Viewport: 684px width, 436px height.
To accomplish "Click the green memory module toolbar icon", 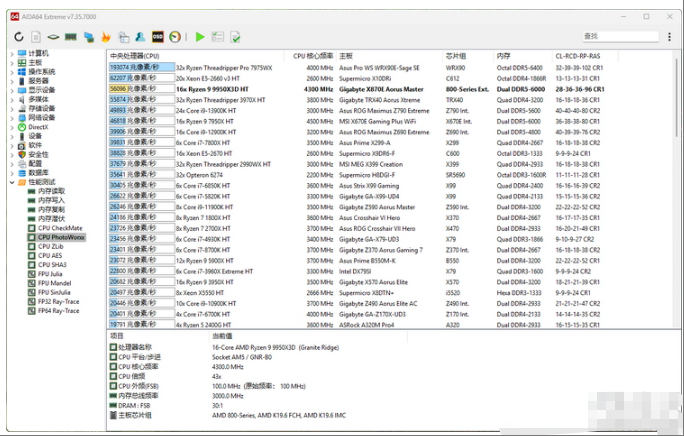I will coord(71,37).
